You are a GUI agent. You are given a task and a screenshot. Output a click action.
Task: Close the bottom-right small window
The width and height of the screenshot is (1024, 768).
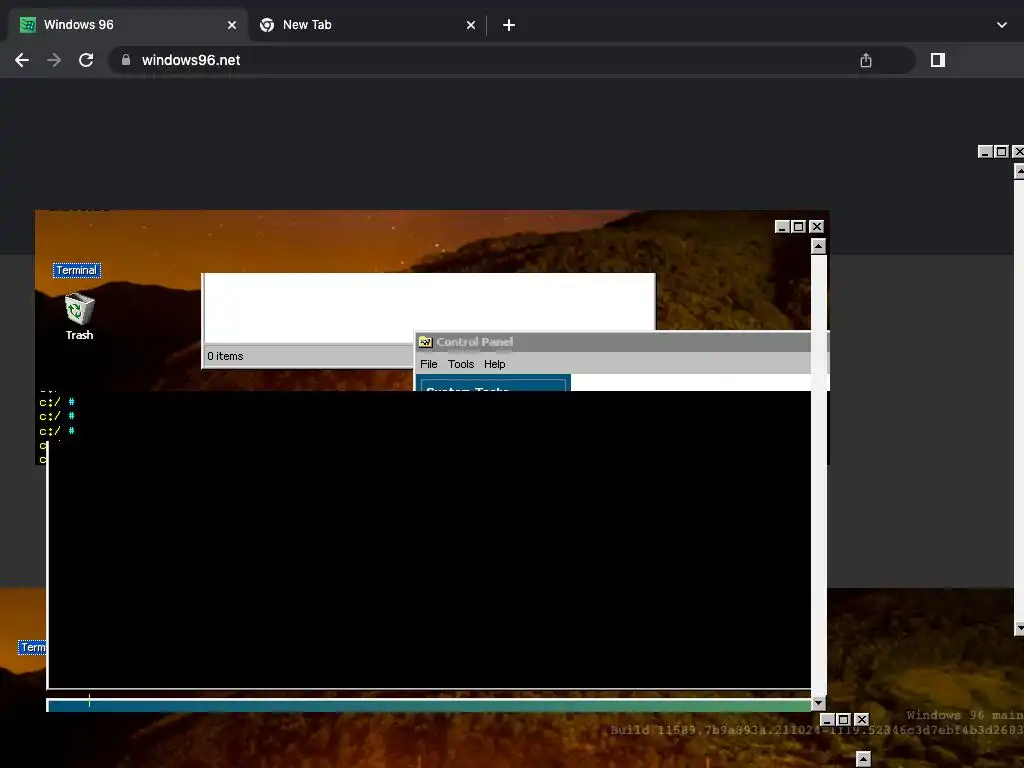point(861,719)
